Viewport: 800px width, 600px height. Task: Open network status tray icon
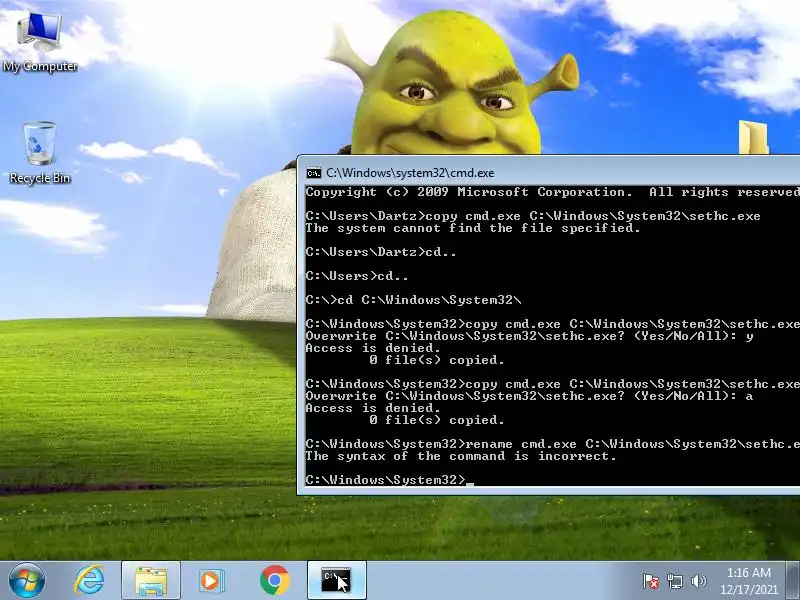click(674, 581)
